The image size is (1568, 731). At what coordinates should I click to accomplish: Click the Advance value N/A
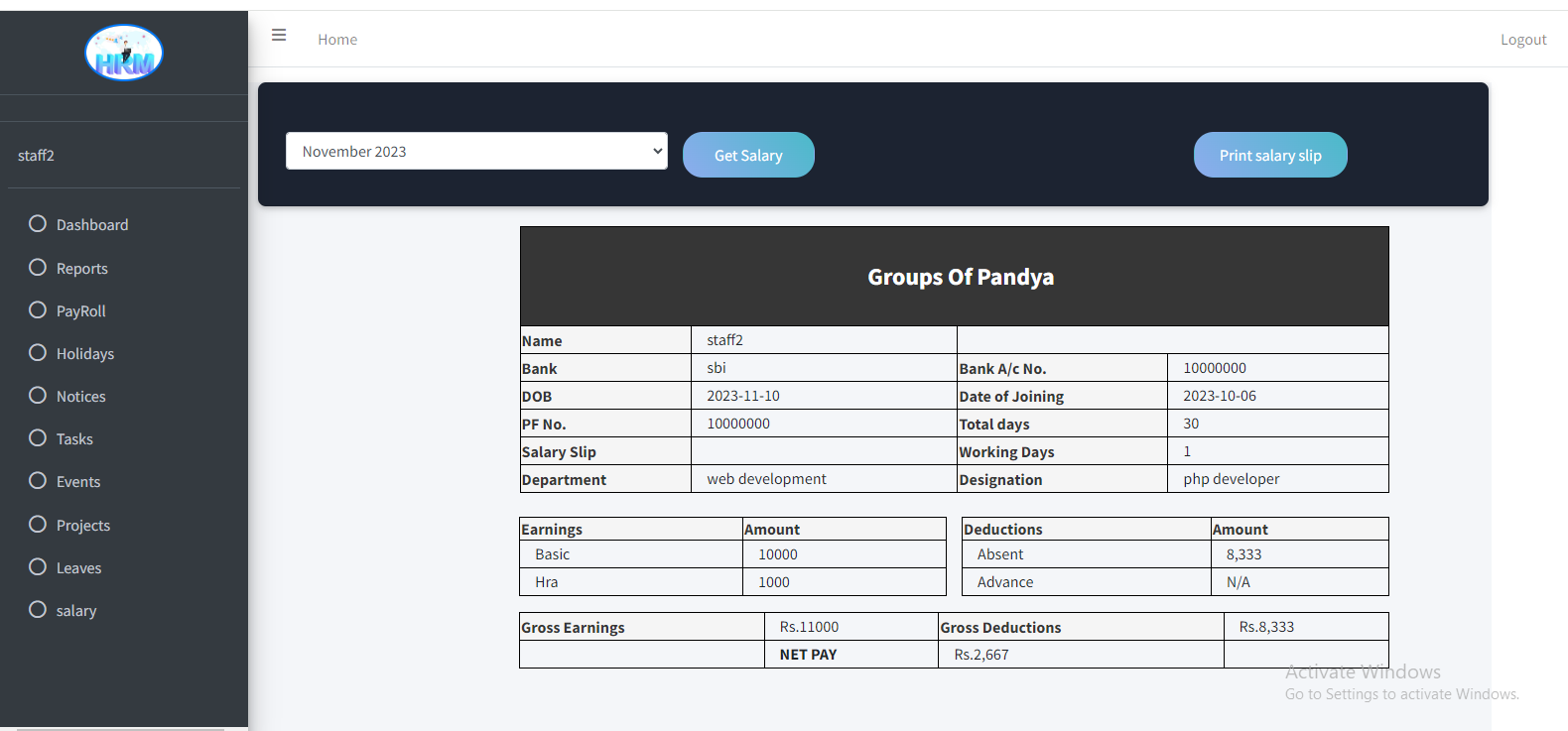tap(1238, 582)
